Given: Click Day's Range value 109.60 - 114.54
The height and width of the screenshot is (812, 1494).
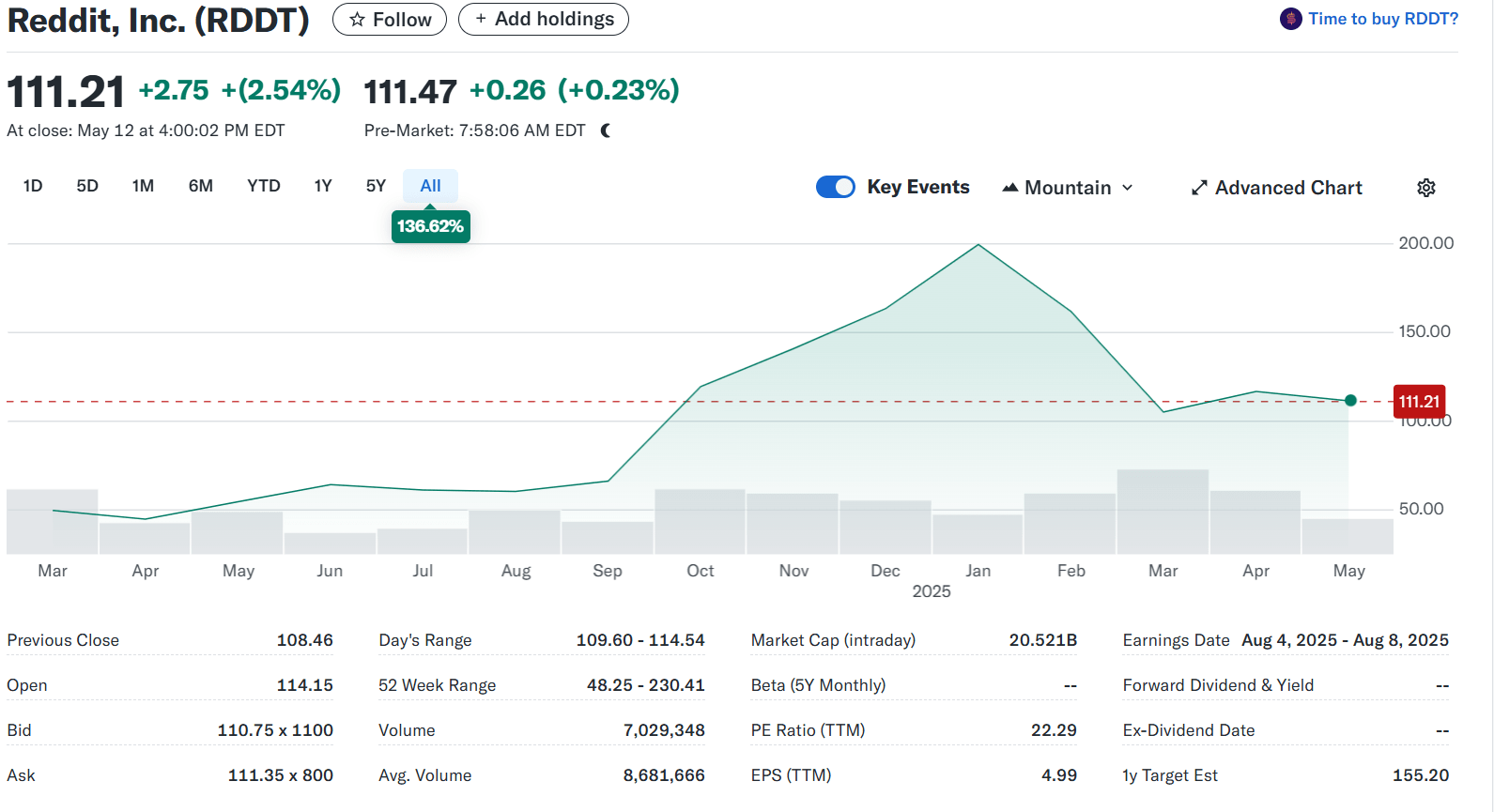Looking at the screenshot, I should pos(640,640).
